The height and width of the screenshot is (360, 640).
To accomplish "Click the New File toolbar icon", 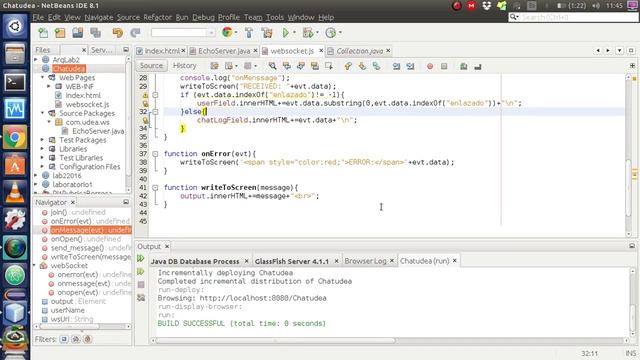I will 43,33.
